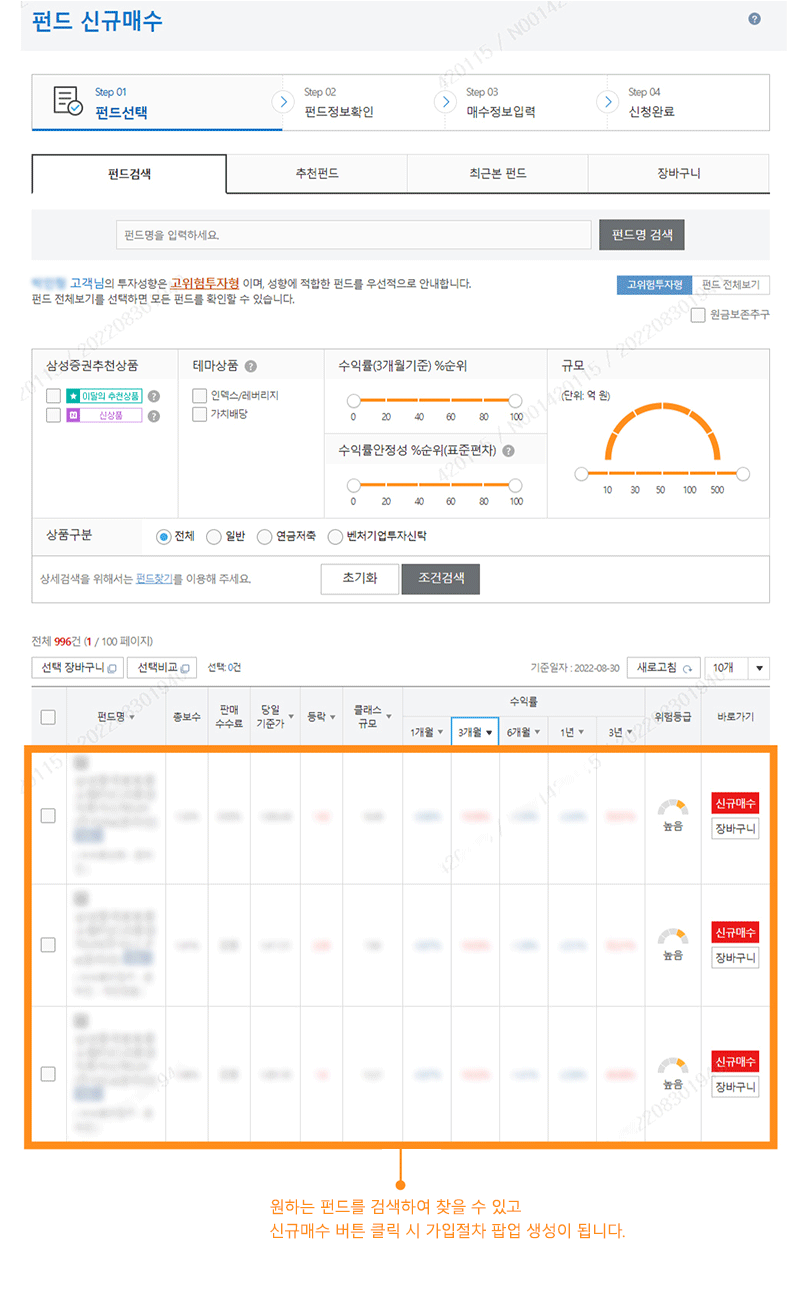The width and height of the screenshot is (800, 1312).
Task: Click the 새로고침 refresh button
Action: click(664, 668)
